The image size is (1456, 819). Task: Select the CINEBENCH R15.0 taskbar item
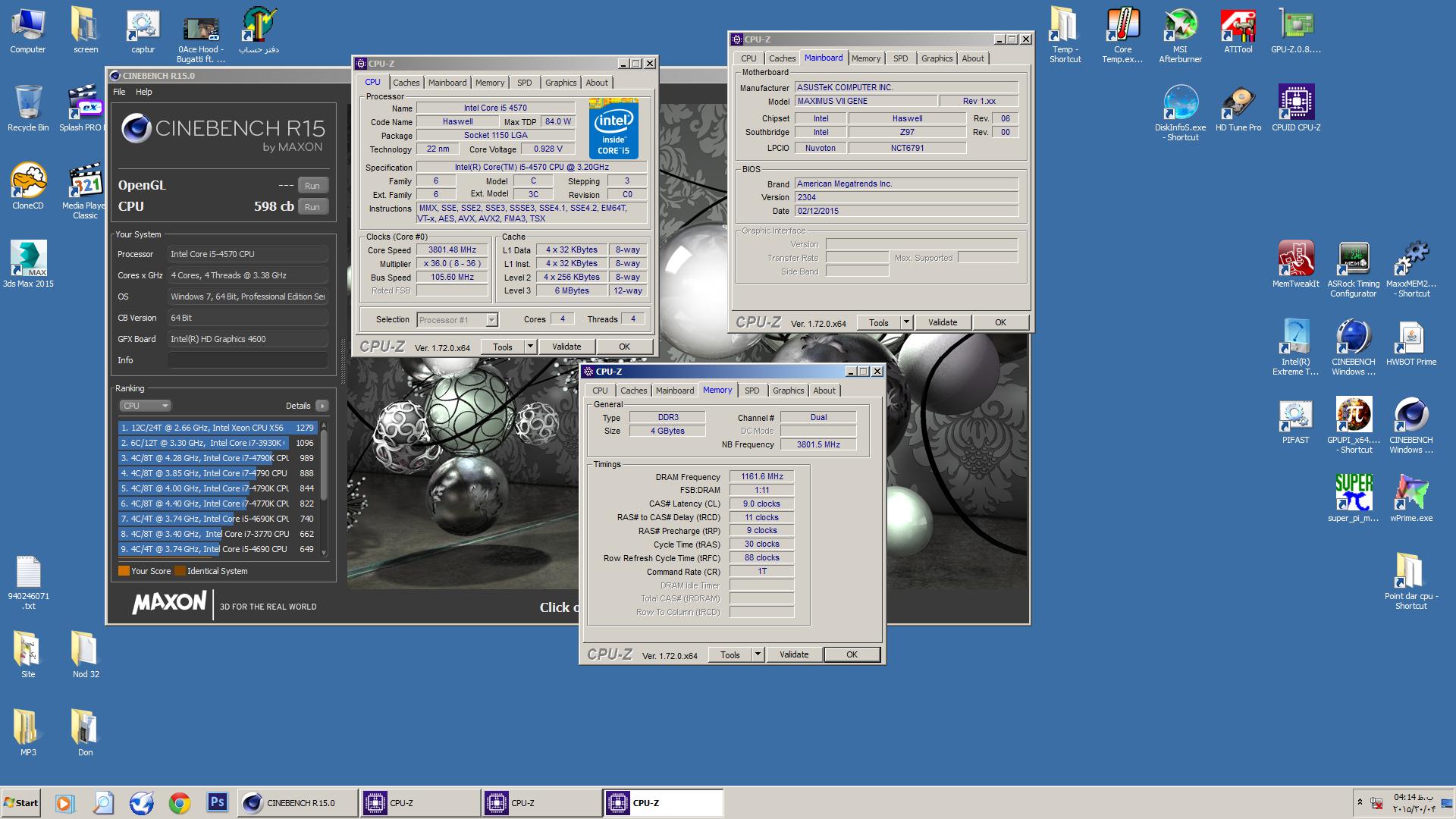(x=297, y=802)
